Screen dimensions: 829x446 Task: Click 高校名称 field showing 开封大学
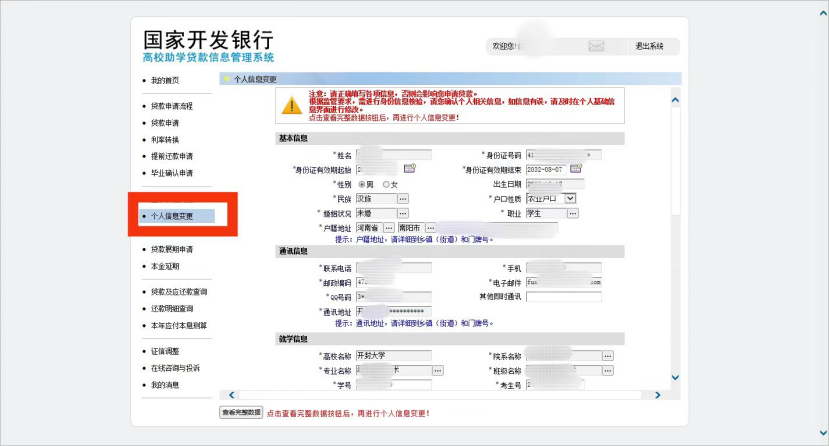(394, 356)
